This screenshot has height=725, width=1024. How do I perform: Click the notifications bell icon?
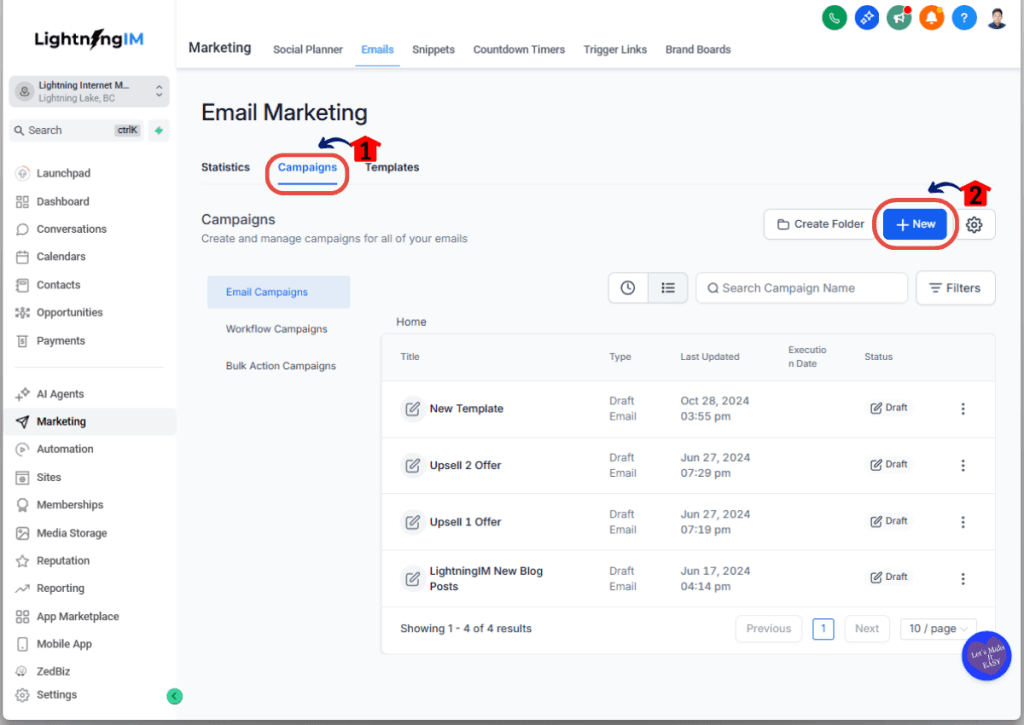(931, 17)
